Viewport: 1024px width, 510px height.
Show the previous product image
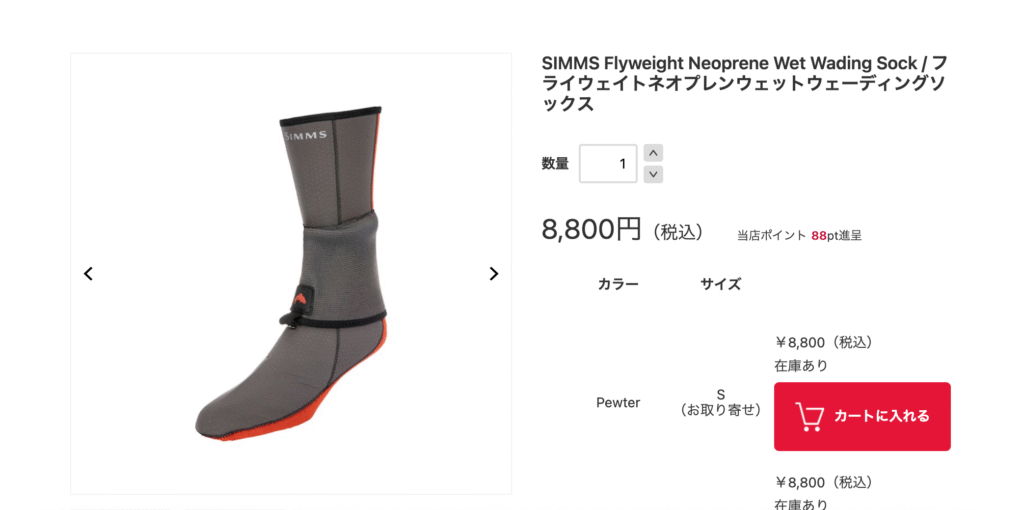click(88, 274)
